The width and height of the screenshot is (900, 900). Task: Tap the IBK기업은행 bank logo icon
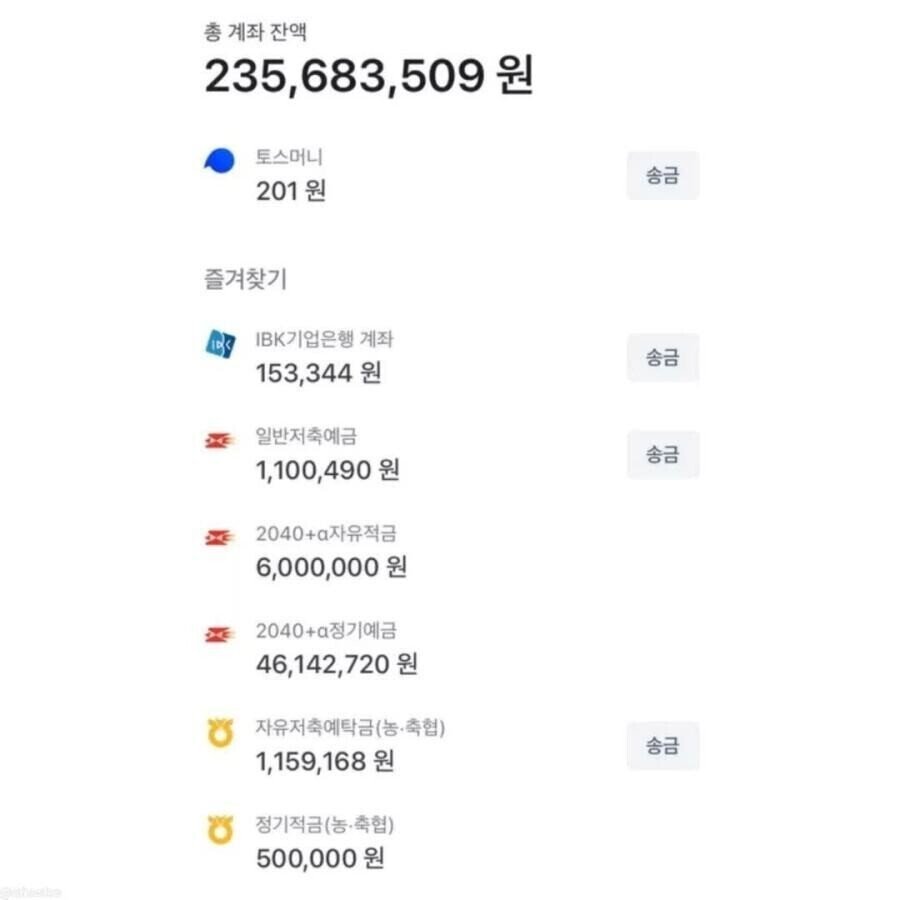click(220, 344)
